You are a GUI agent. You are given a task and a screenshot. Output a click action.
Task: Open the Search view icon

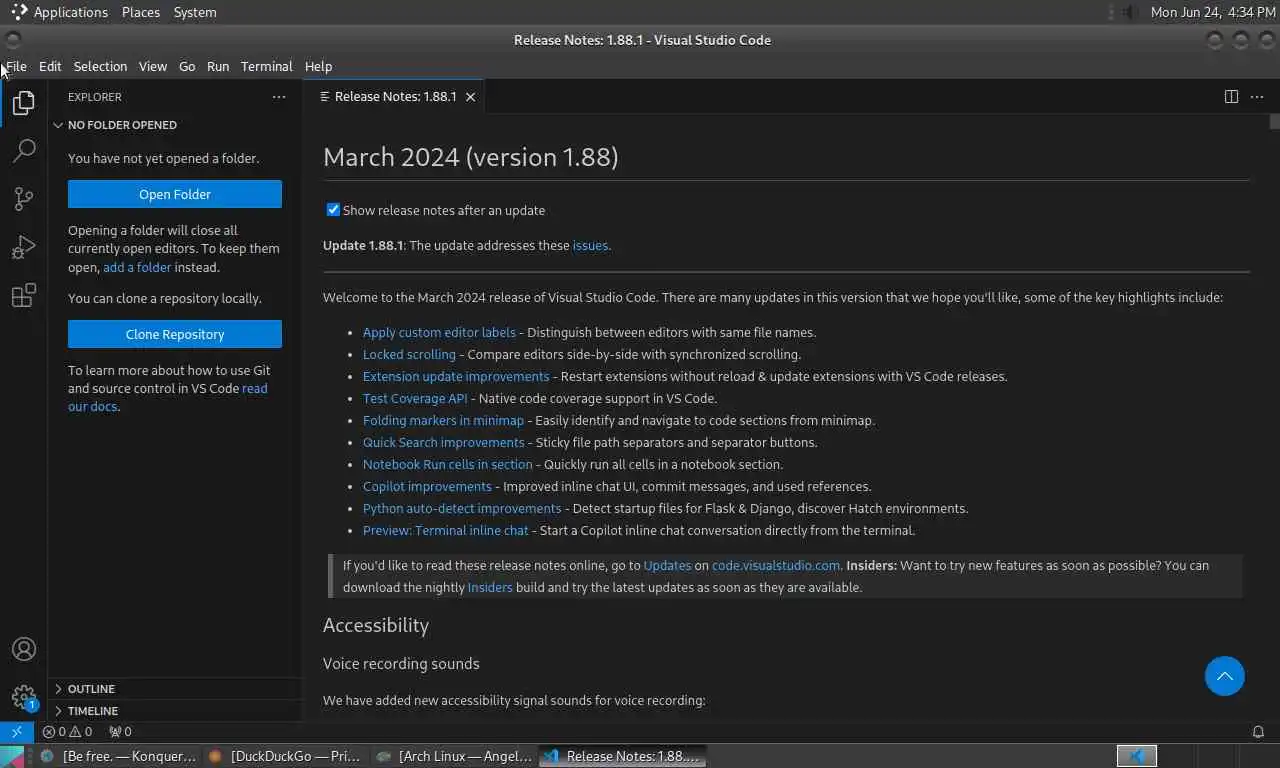pyautogui.click(x=24, y=151)
